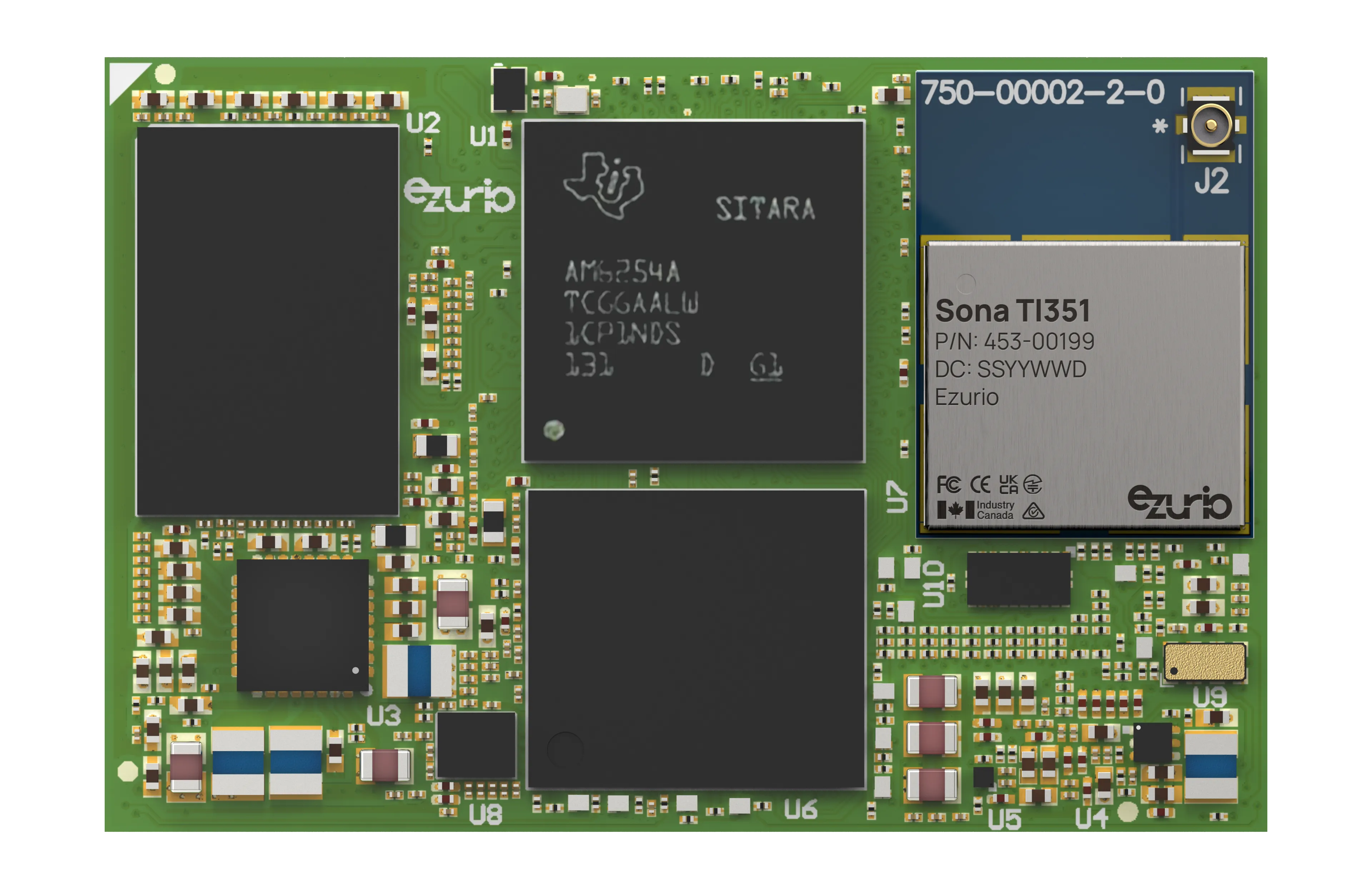Click the underlined 'G1' chip marking
Image resolution: width=1372 pixels, height=889 pixels.
766,366
